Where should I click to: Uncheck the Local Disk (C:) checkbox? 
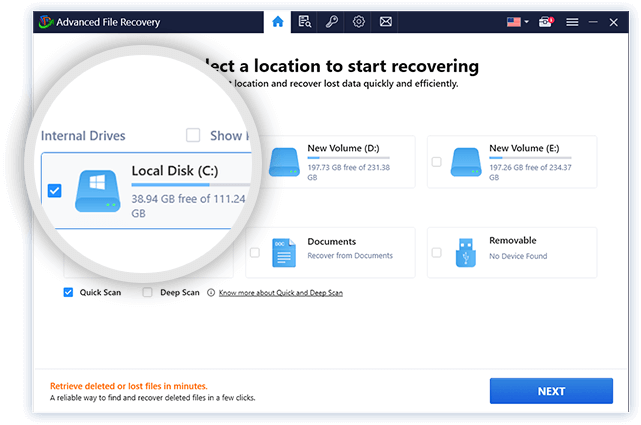(x=54, y=190)
